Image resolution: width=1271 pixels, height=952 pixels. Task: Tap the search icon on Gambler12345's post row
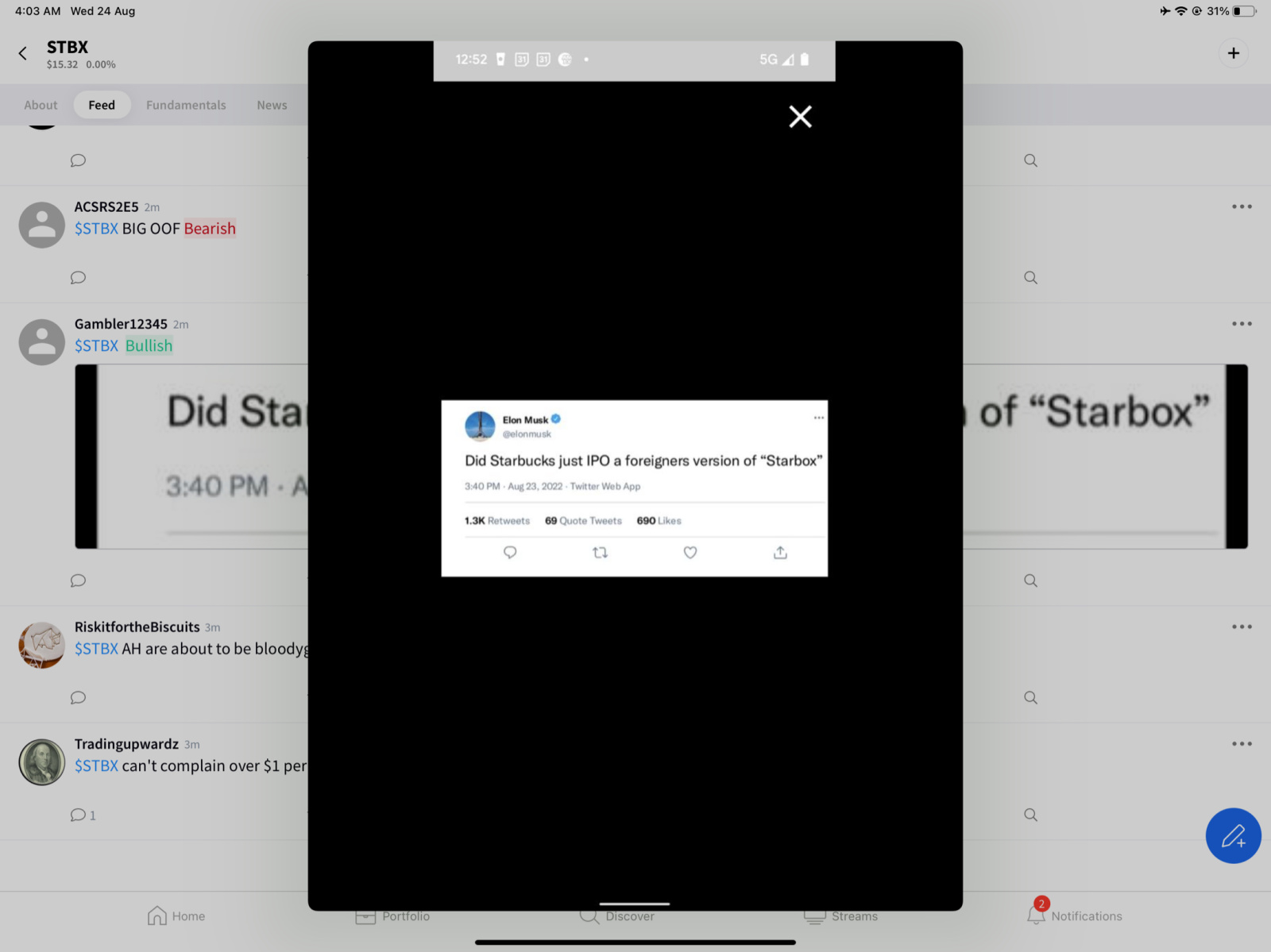click(x=1030, y=580)
